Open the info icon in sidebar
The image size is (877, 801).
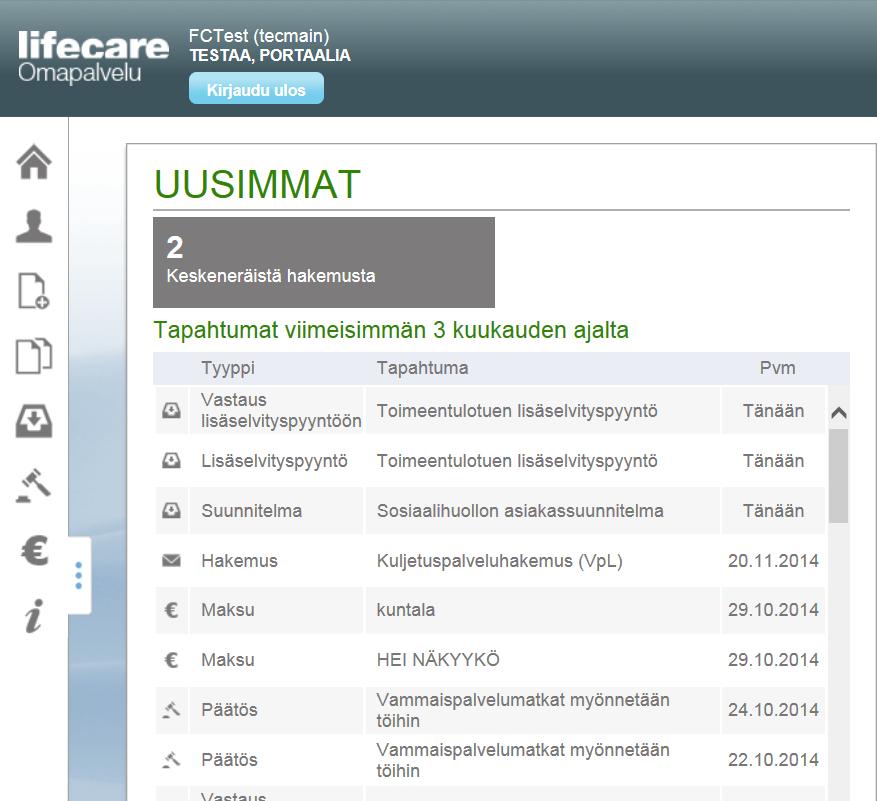click(34, 616)
